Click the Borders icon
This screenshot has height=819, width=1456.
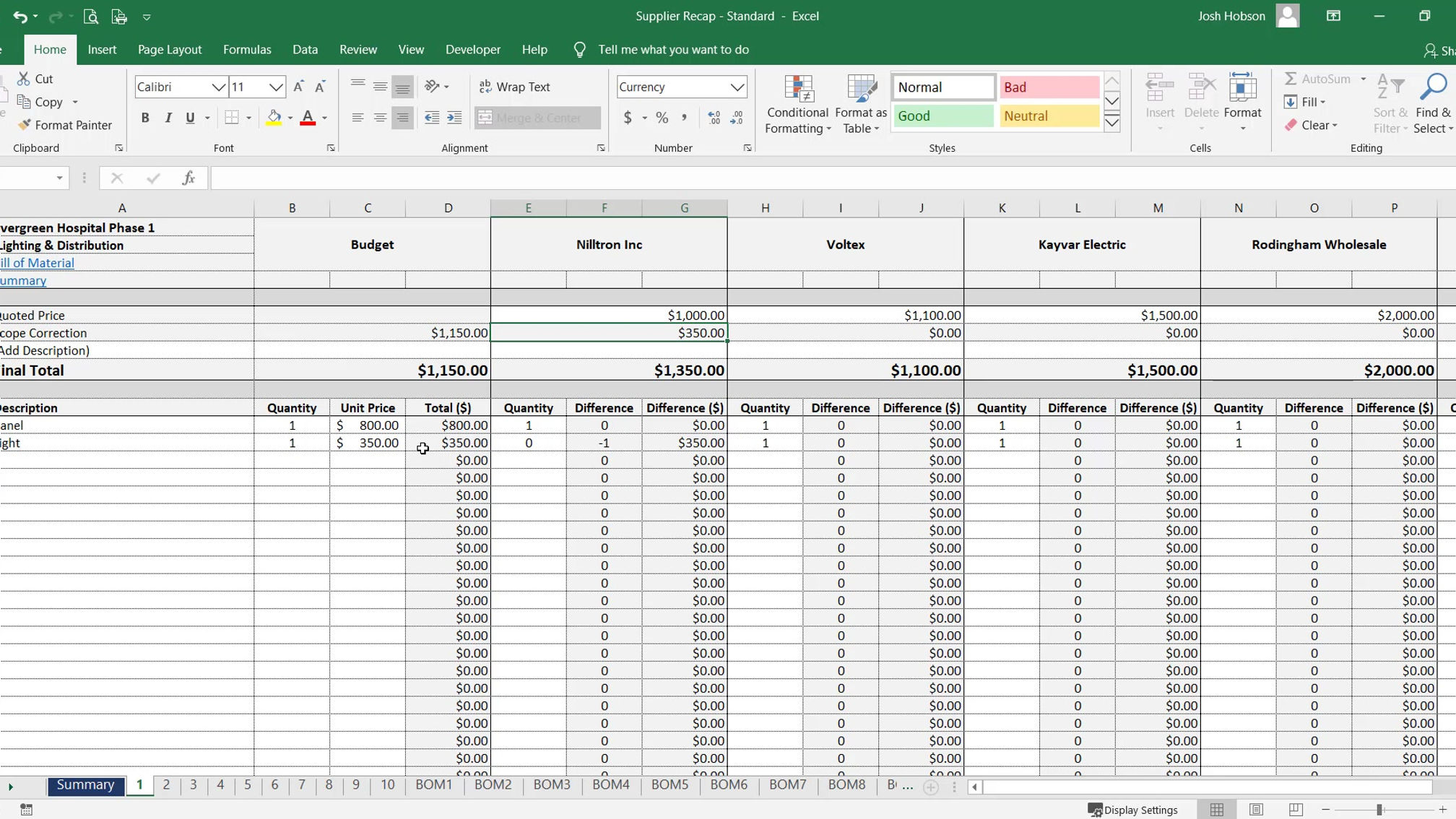(232, 118)
